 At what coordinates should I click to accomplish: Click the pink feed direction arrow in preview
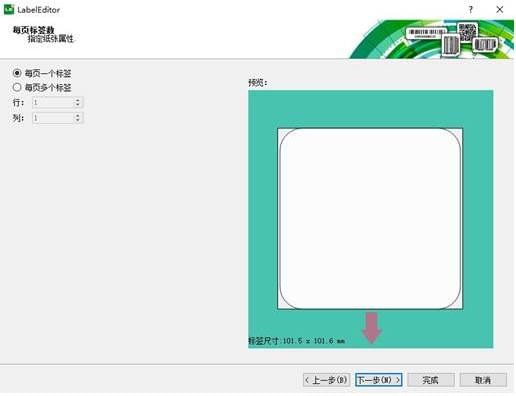tap(372, 327)
